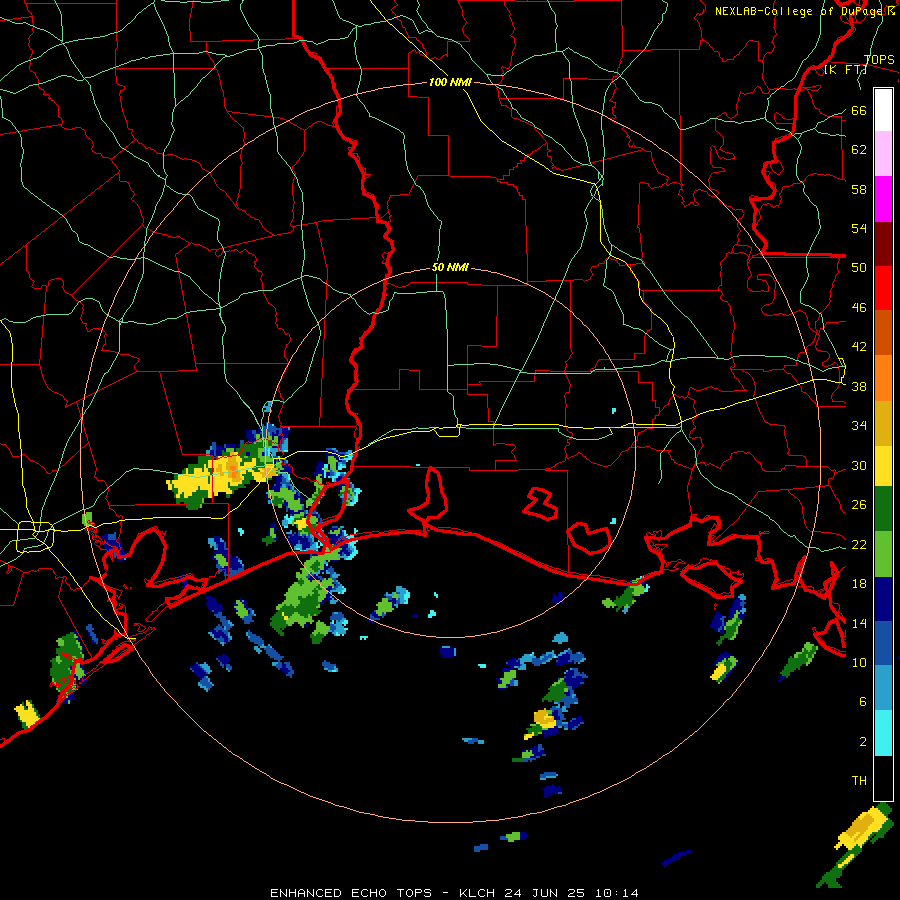Click the light sky-blue legend band
900x900 pixels.
[x=883, y=688]
